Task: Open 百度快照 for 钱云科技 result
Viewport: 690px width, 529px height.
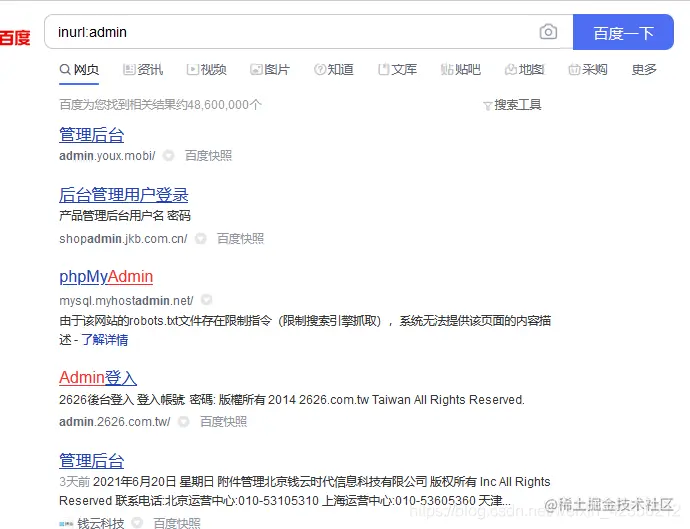Action: tap(177, 523)
